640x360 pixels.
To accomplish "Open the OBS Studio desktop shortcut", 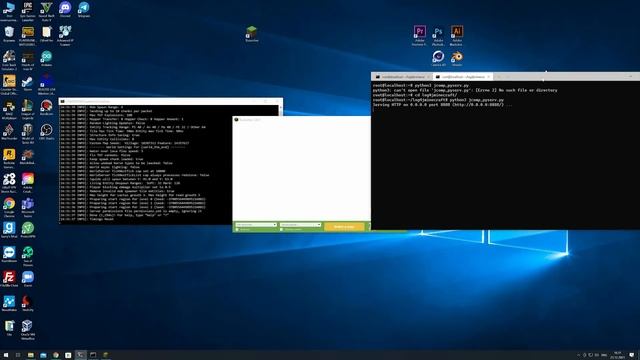I will pyautogui.click(x=46, y=132).
